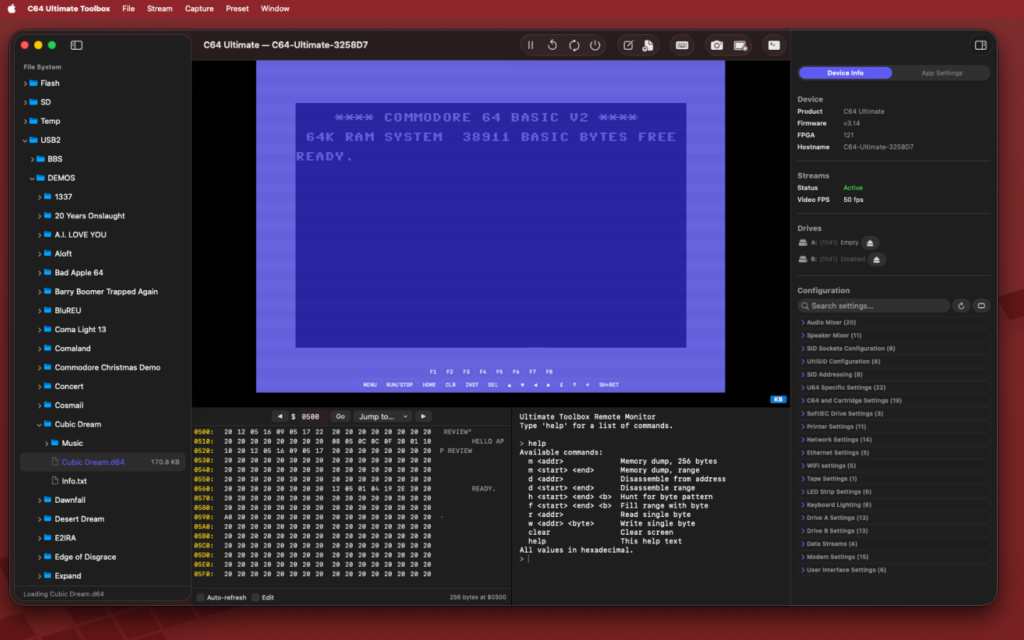Image resolution: width=1024 pixels, height=640 pixels.
Task: Take a screenshot with the camera icon
Action: [717, 45]
